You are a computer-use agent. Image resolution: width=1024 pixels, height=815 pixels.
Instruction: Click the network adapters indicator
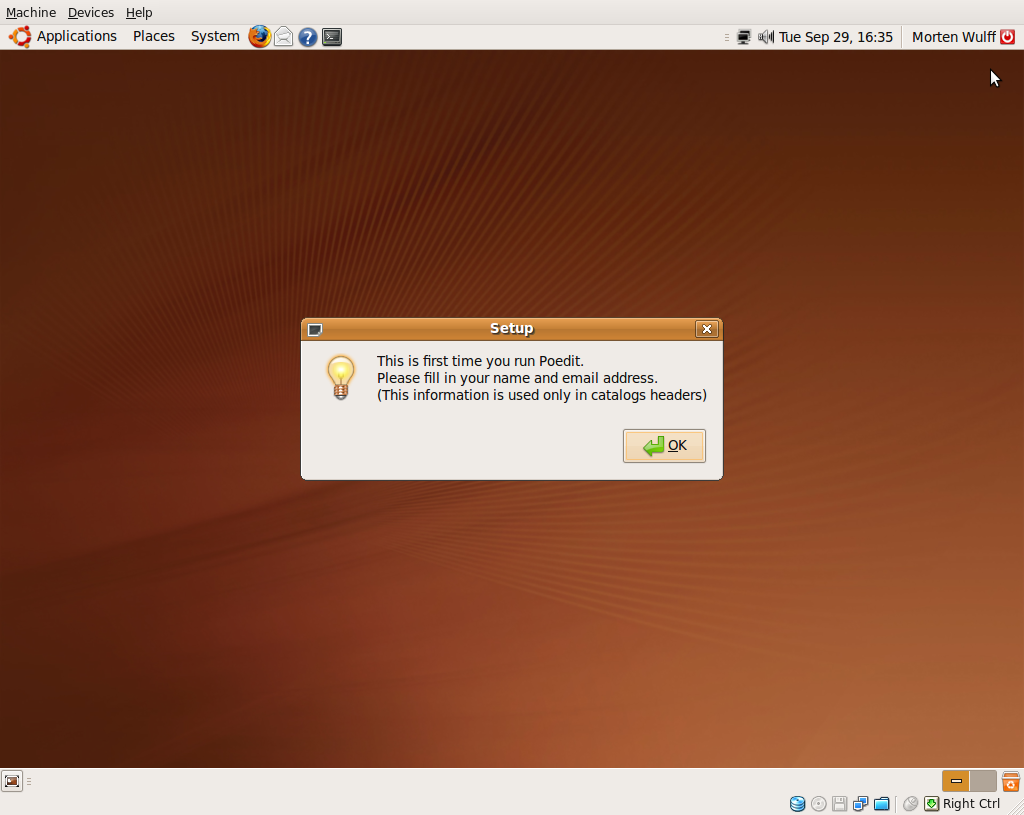pos(861,804)
